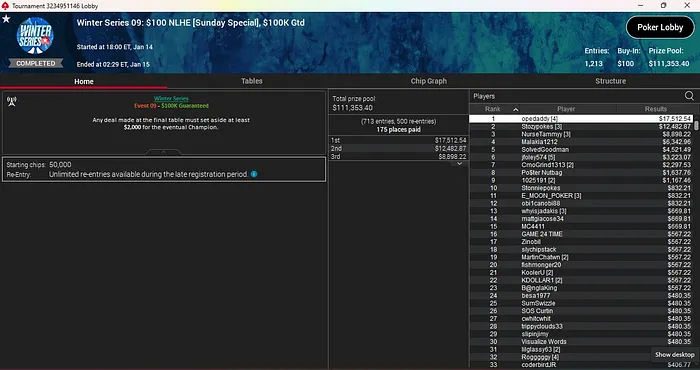Switch to the Home tab

[84, 81]
